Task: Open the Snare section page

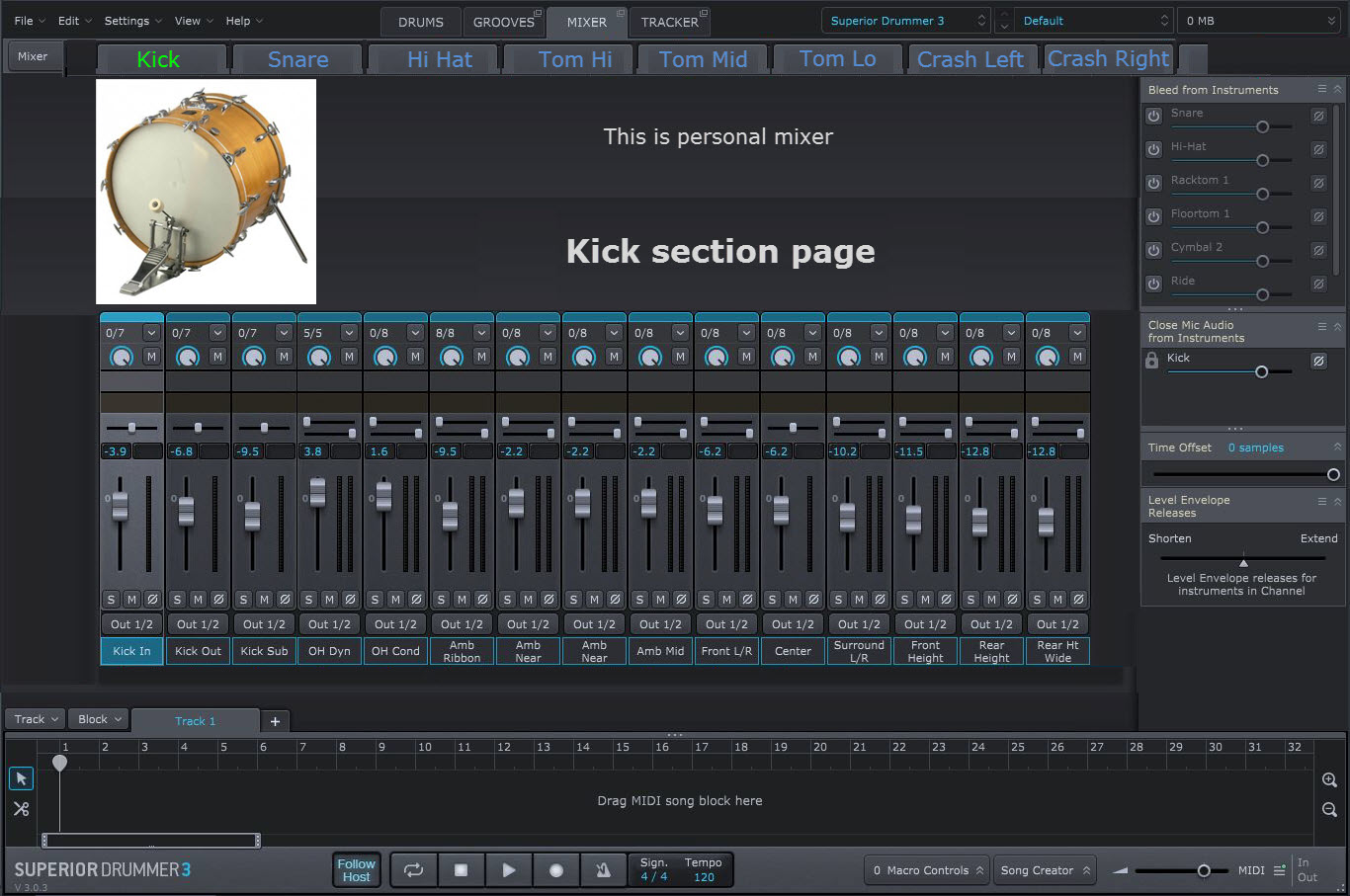Action: (297, 59)
